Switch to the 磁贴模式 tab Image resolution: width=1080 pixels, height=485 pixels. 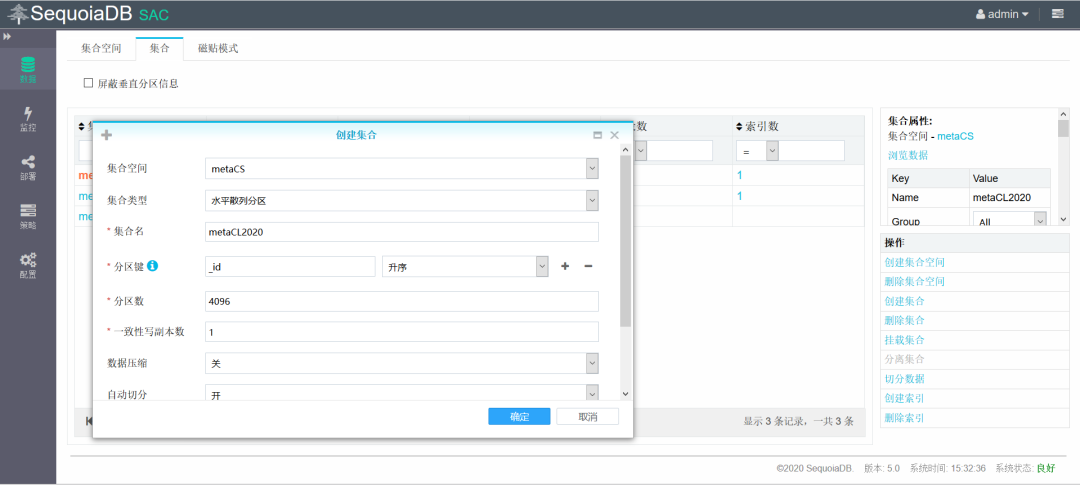click(x=218, y=48)
